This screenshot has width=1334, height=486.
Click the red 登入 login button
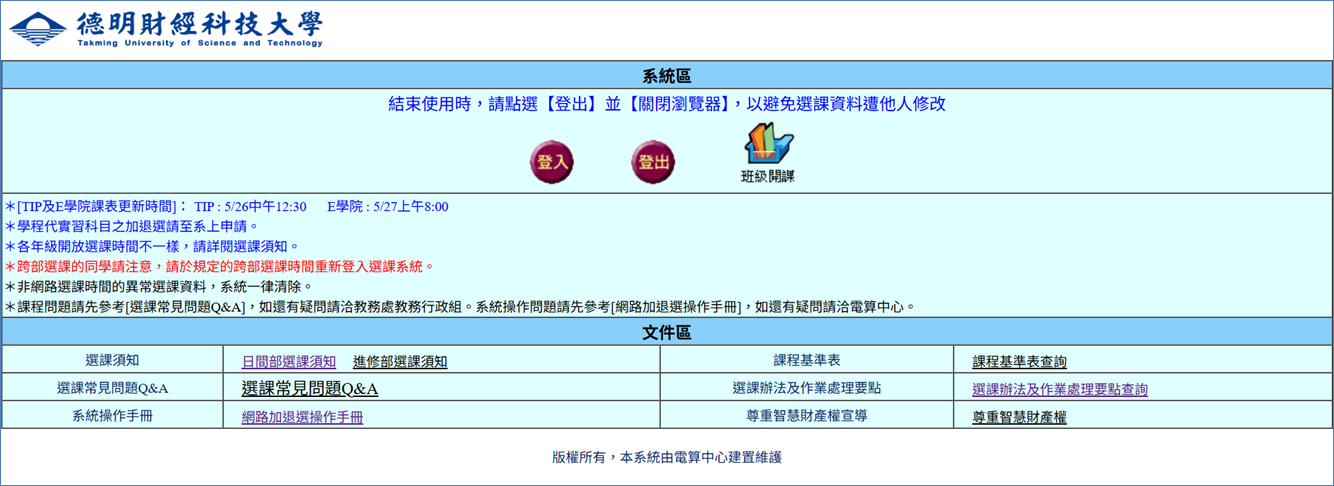pos(551,162)
